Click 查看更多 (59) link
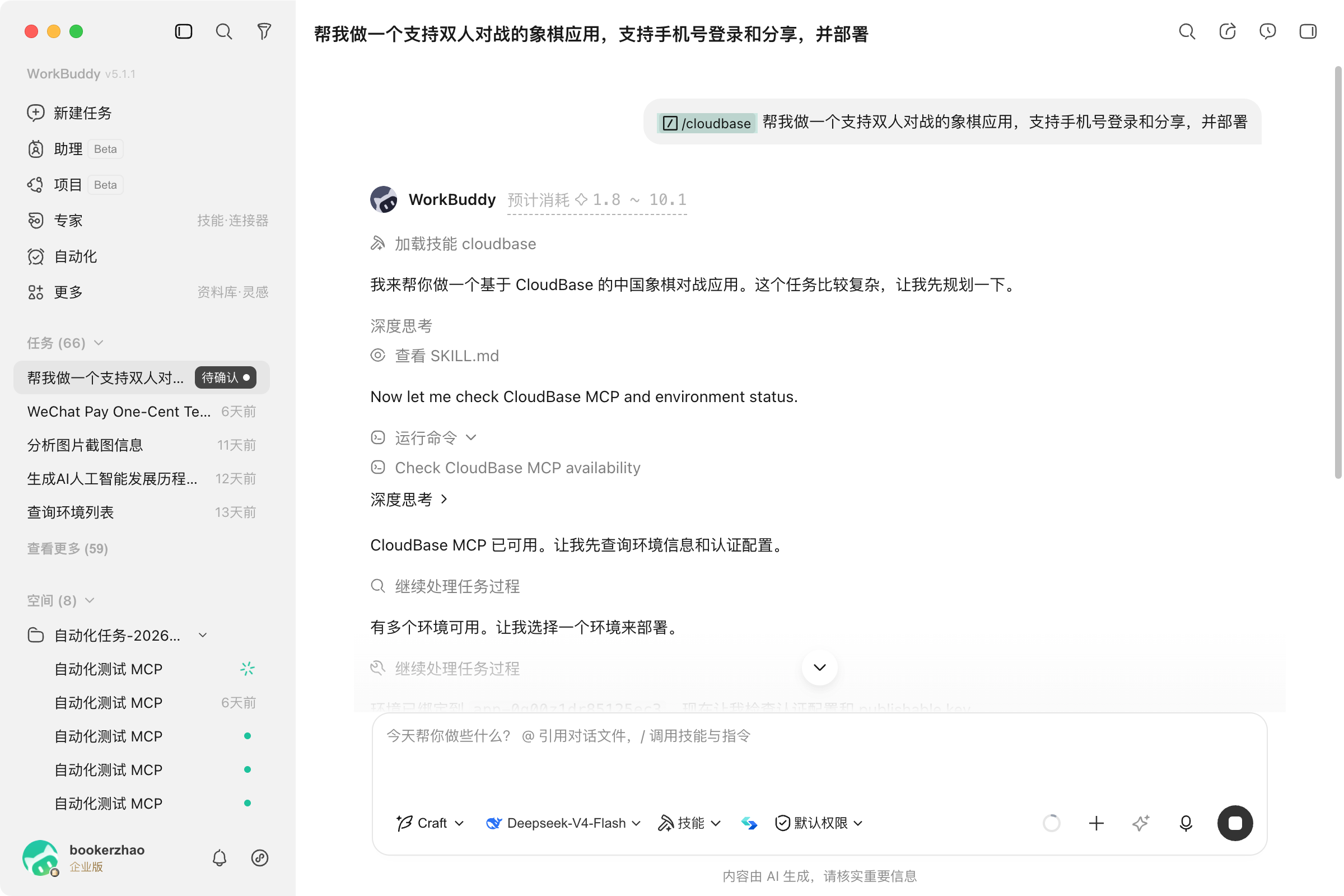 (x=67, y=549)
